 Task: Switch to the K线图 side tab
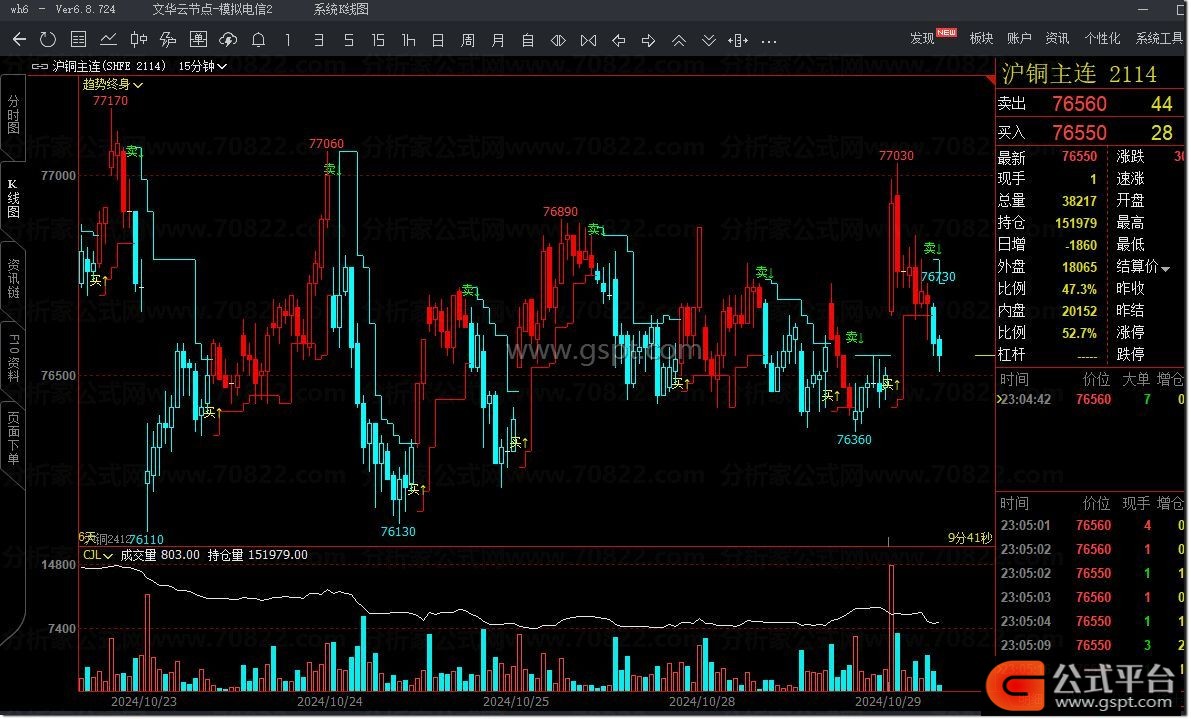[13, 199]
